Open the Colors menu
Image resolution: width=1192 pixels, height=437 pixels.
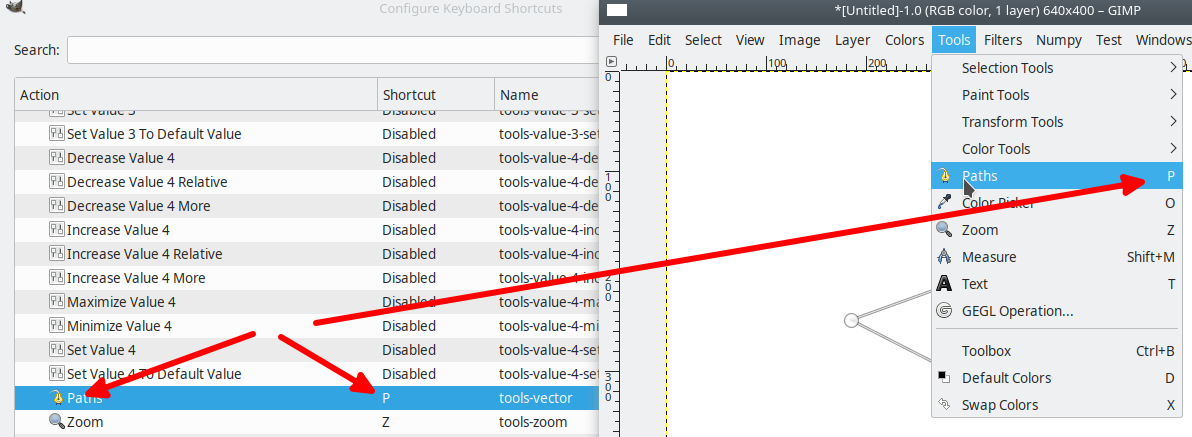905,40
